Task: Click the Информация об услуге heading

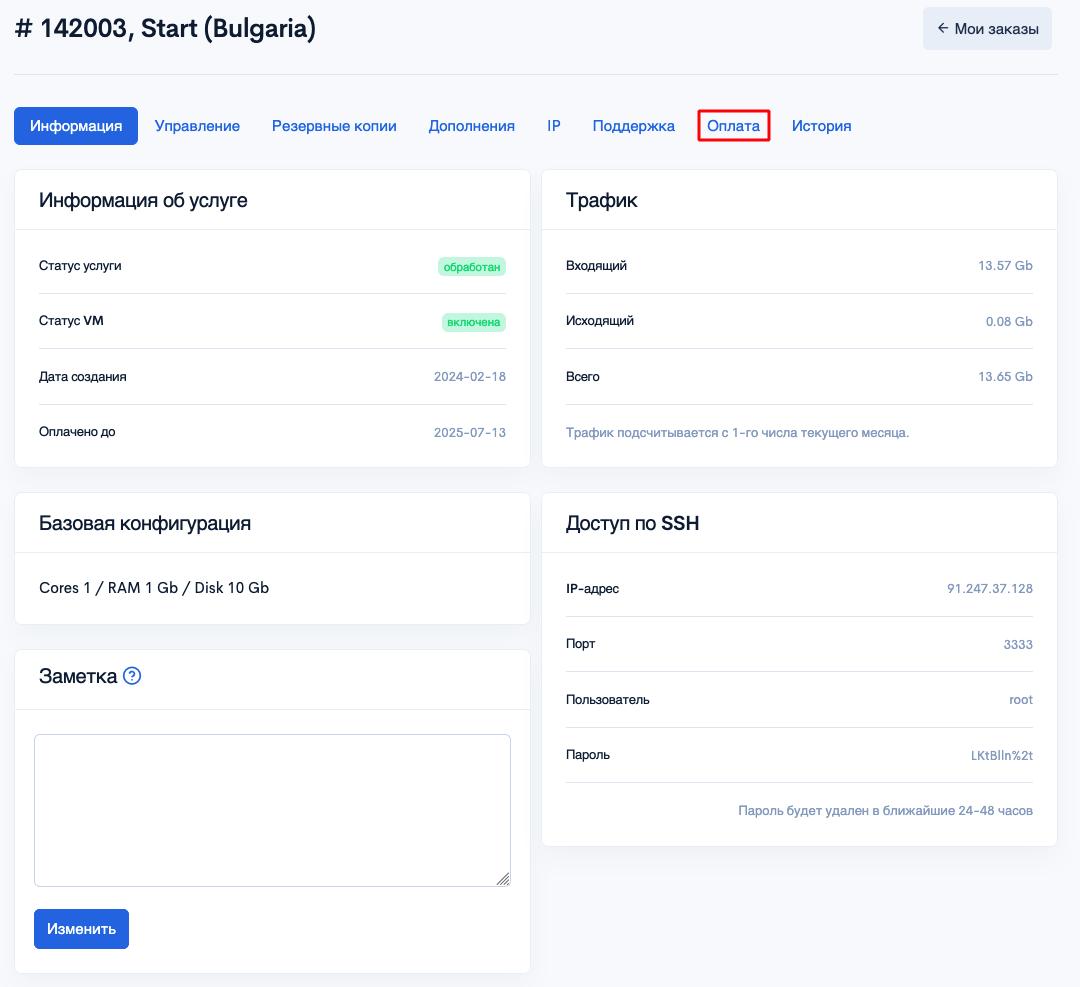Action: pyautogui.click(x=143, y=200)
